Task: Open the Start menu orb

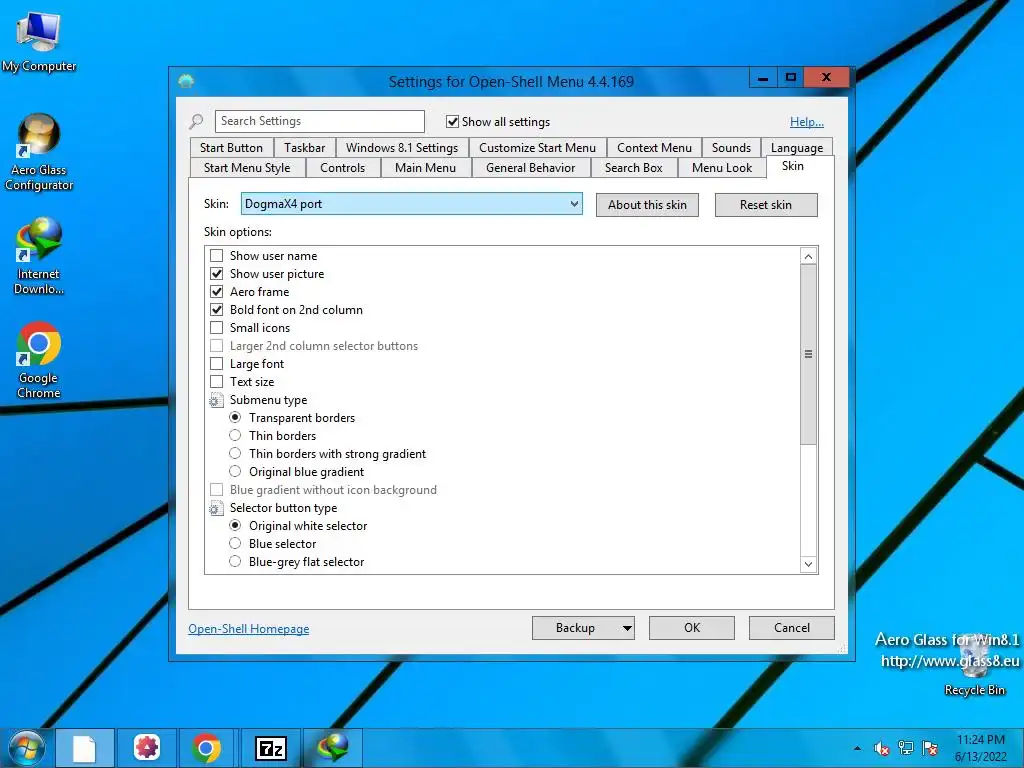Action: coord(26,748)
